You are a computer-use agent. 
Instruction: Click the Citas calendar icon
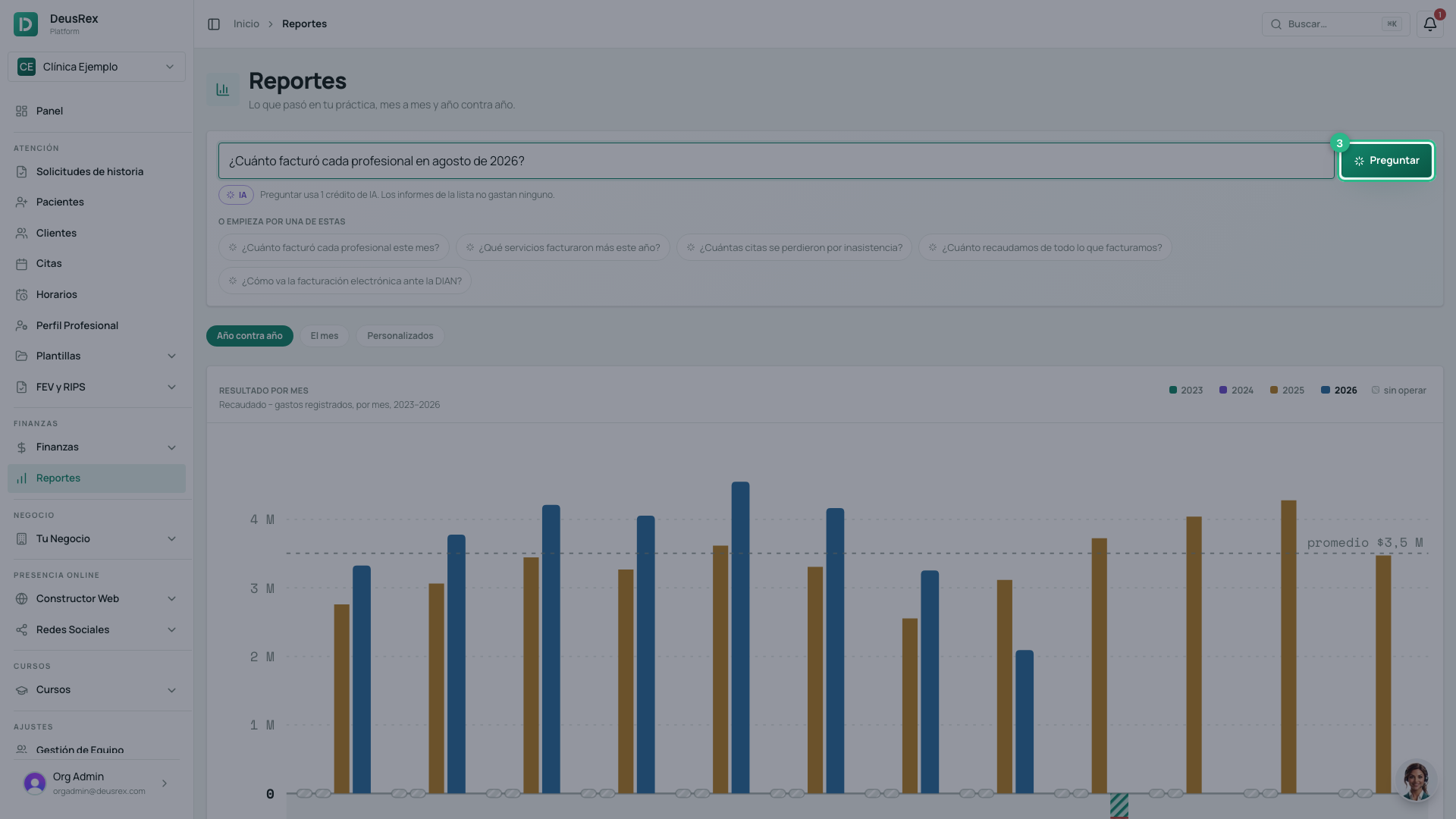(21, 264)
